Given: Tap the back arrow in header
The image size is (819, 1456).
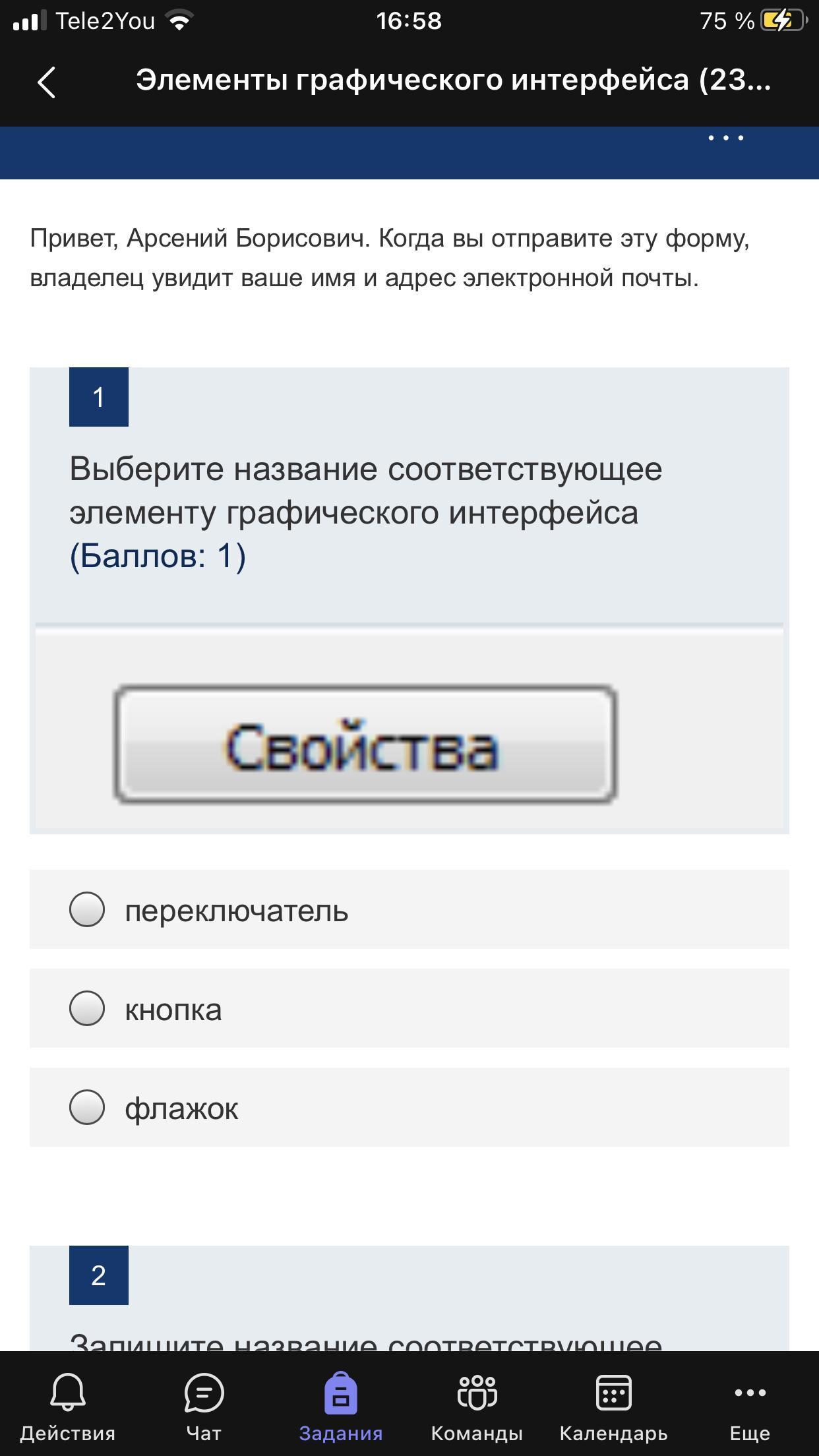Looking at the screenshot, I should [46, 82].
